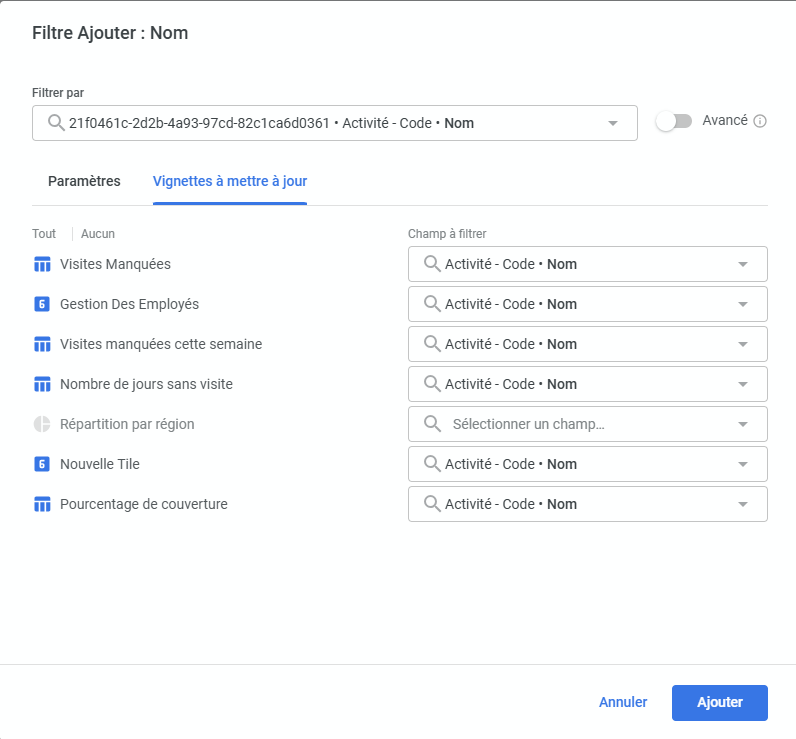
Task: Select Aucun to uncheck all tiles
Action: (x=98, y=233)
